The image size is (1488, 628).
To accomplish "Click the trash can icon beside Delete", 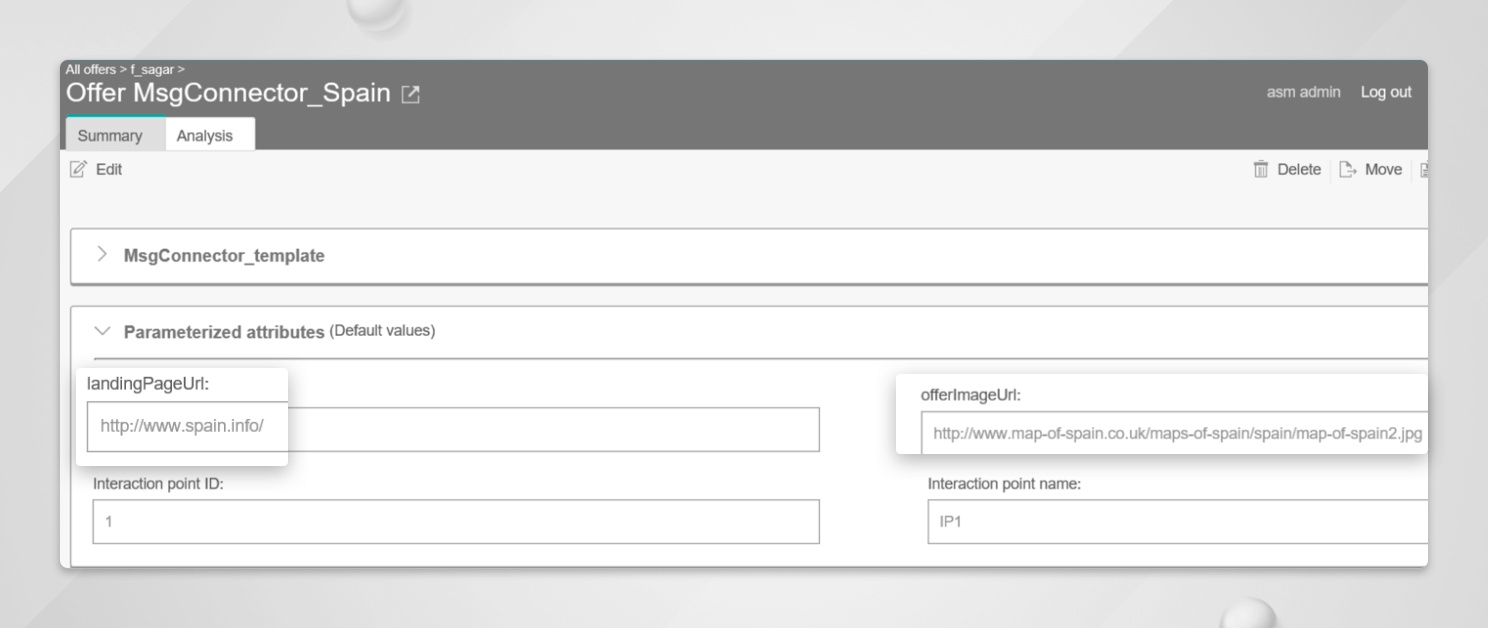I will [x=1259, y=169].
